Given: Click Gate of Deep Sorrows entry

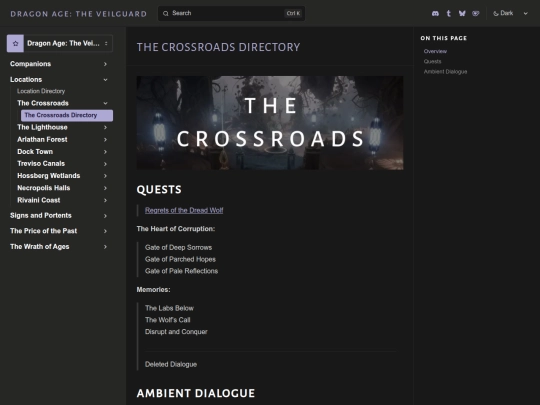Looking at the screenshot, I should [178, 248].
